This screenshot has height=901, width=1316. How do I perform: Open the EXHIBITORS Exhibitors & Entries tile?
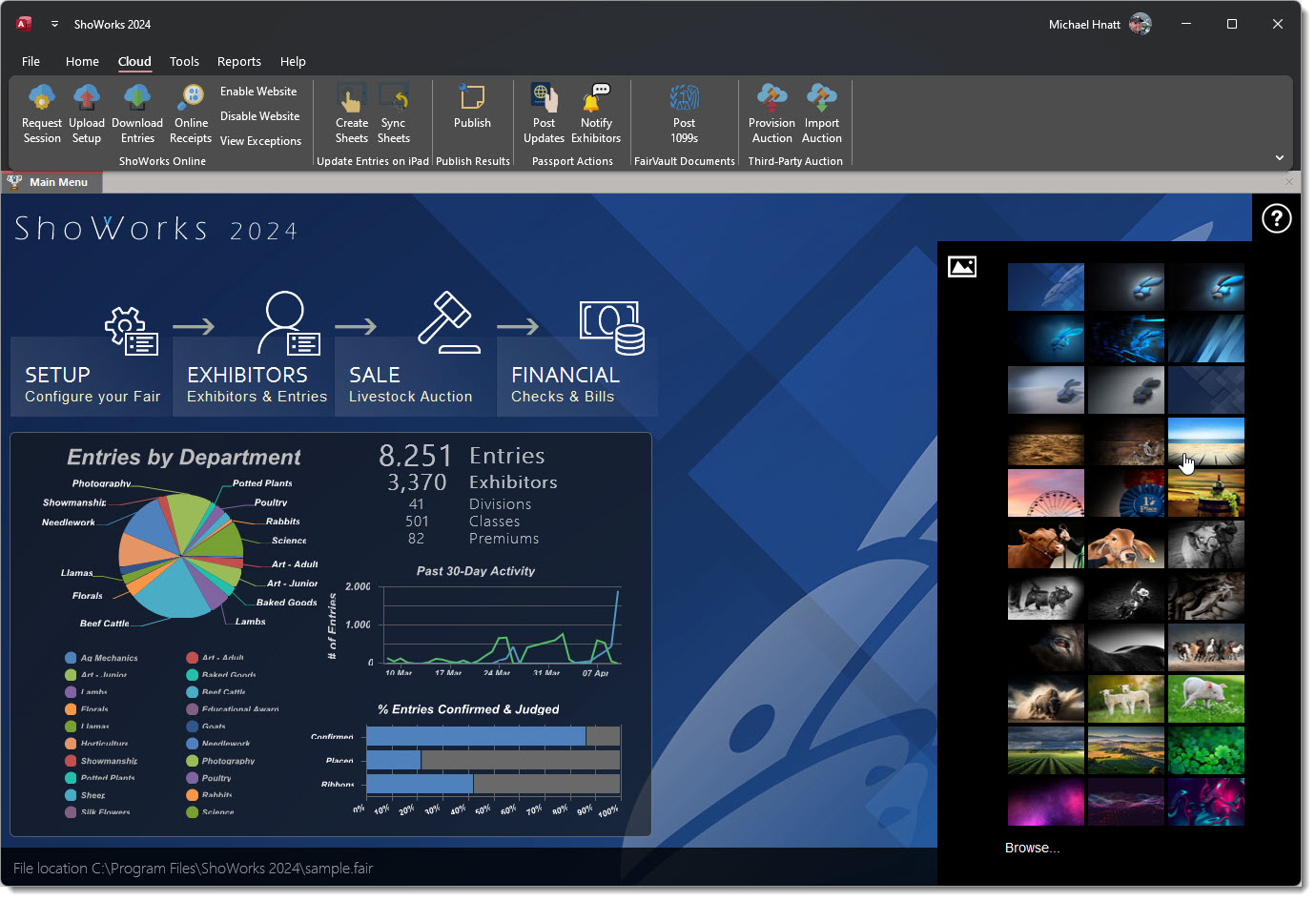click(x=254, y=376)
